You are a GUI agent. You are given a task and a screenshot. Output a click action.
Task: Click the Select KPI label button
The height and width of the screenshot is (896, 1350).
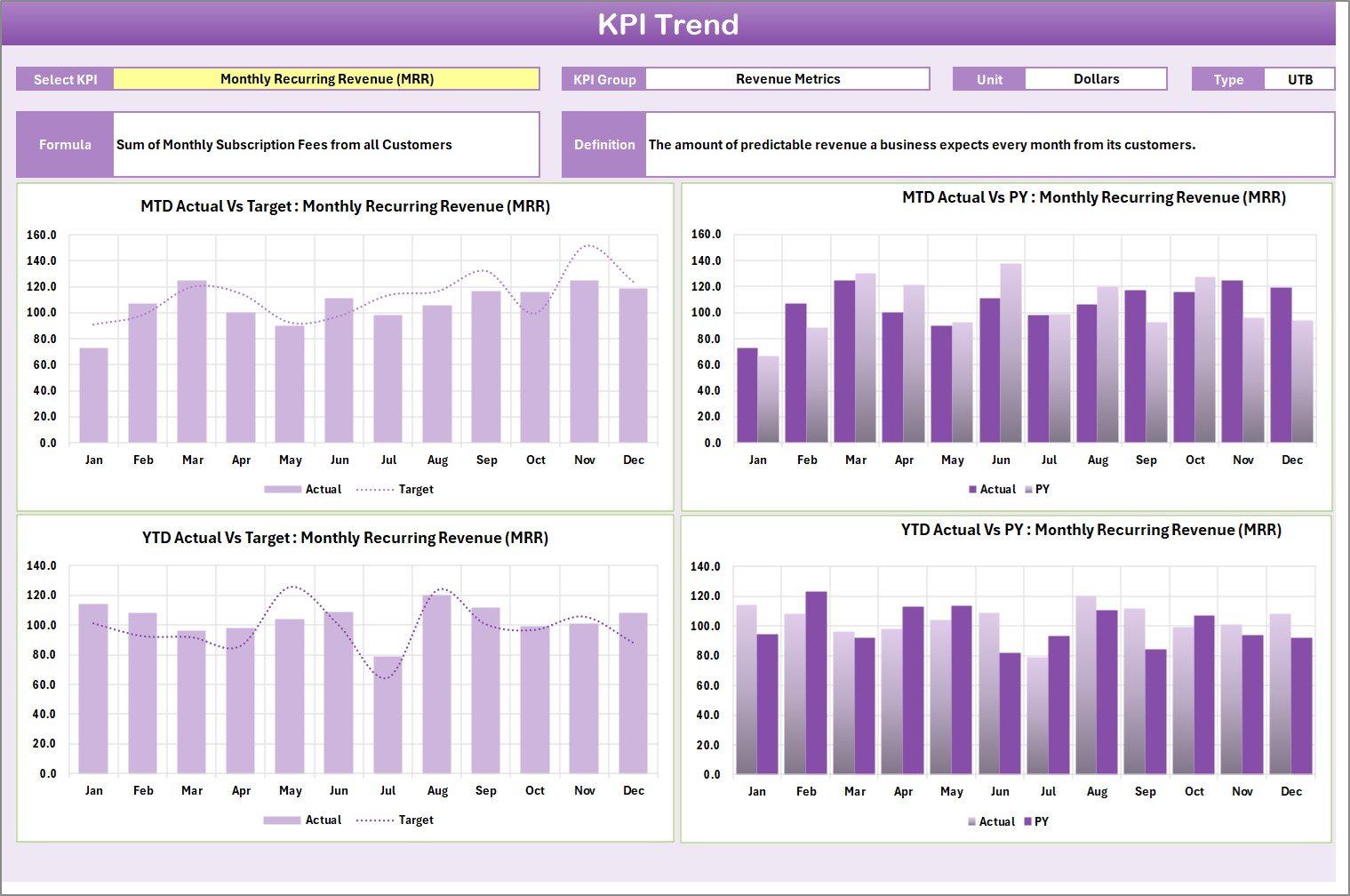64,78
